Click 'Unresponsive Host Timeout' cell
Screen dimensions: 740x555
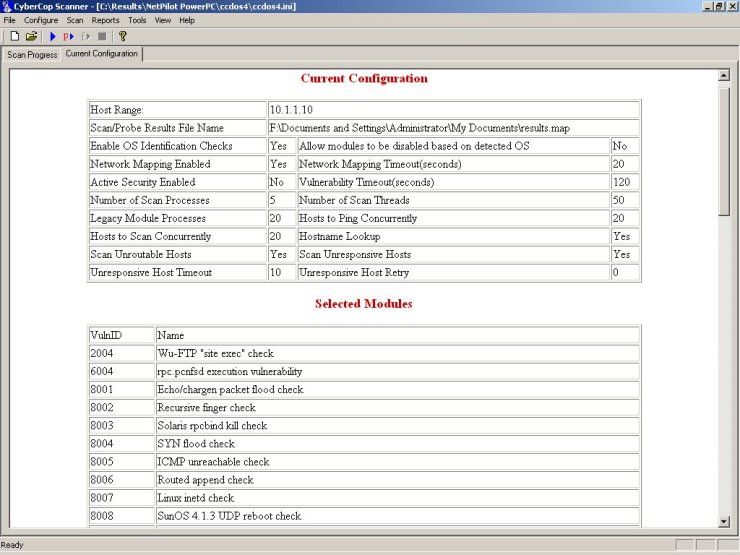(x=177, y=272)
